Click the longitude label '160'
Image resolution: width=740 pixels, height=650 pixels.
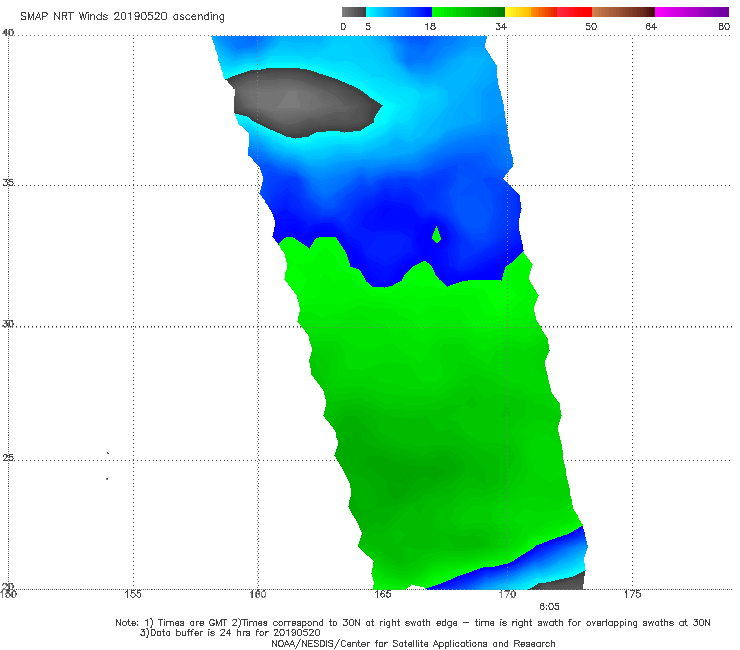coord(258,594)
